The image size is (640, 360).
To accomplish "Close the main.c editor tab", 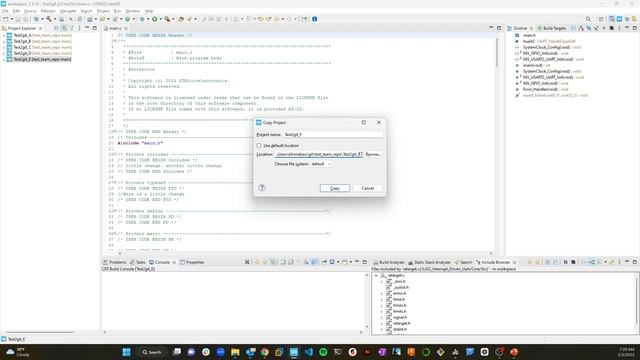I will coord(126,28).
